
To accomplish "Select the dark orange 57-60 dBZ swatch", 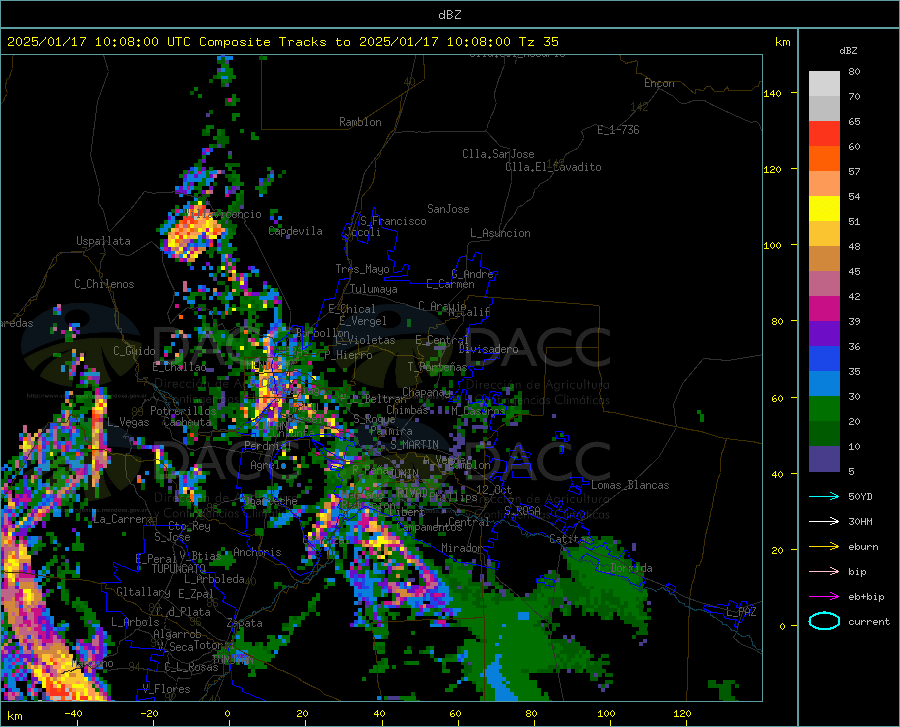I will (x=824, y=159).
